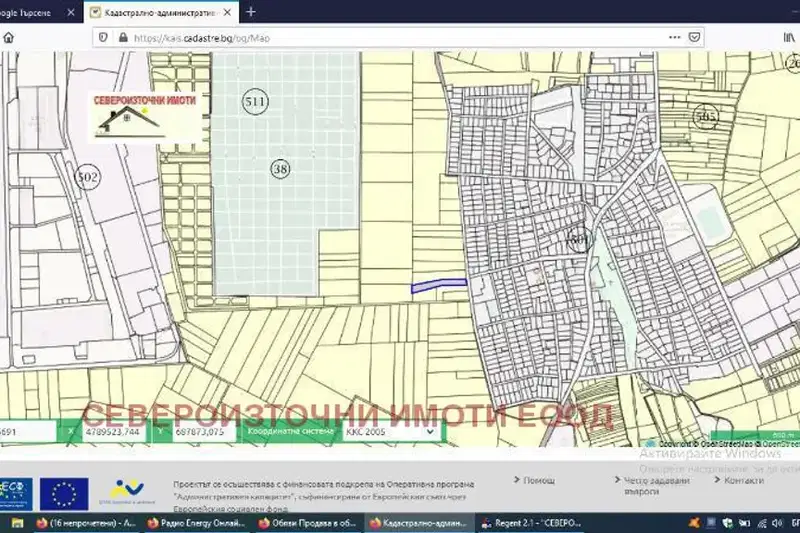Screen dimensions: 800x533
Task: Switch to the Google Търсене tab
Action: pyautogui.click(x=31, y=13)
